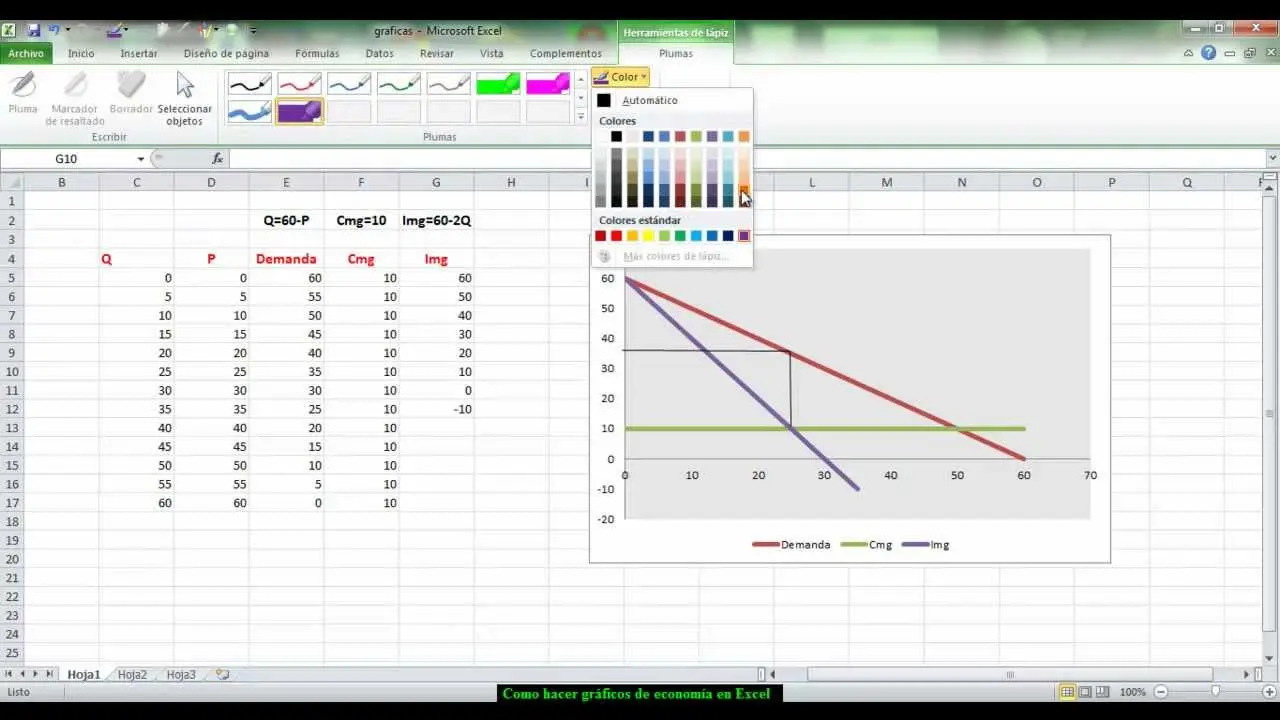This screenshot has width=1280, height=720.
Task: Choose the Automático color option
Action: pos(649,100)
